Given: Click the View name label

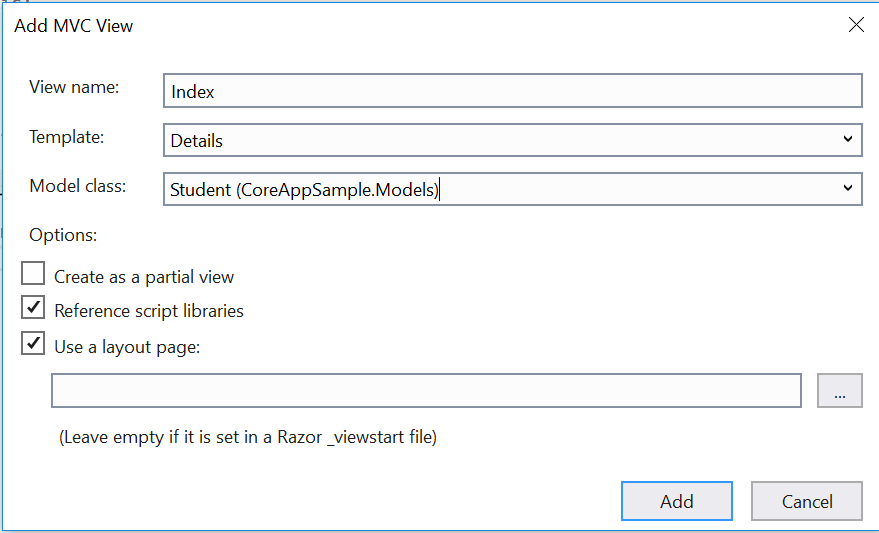Looking at the screenshot, I should pos(74,87).
